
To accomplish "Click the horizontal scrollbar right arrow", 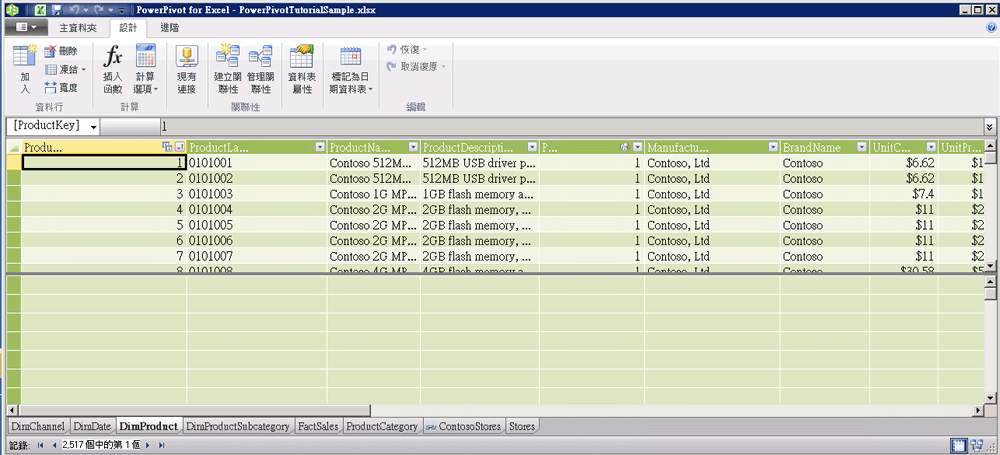I will coord(979,409).
